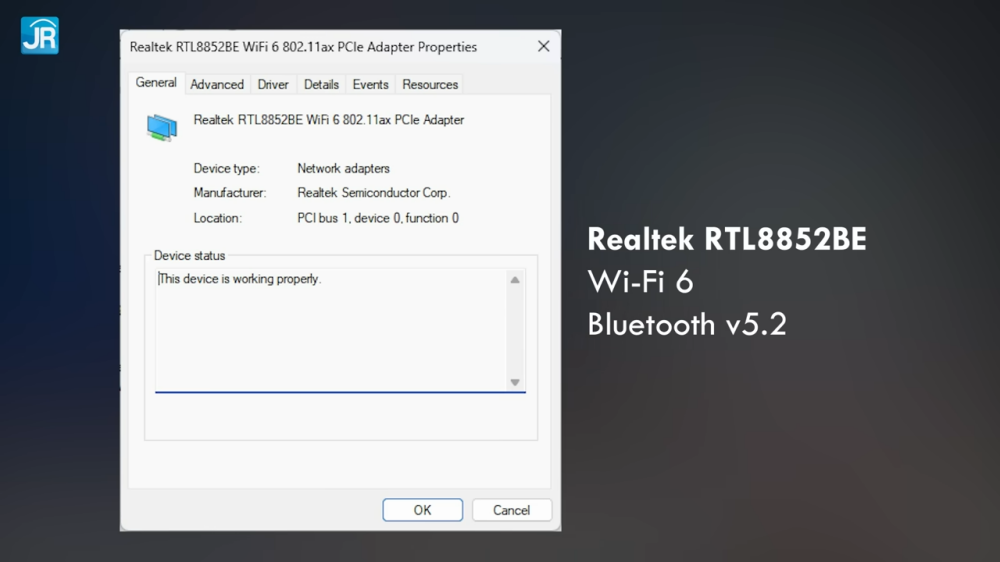Click the Device status scroll down arrow
Image resolution: width=1000 pixels, height=562 pixels.
pos(515,382)
